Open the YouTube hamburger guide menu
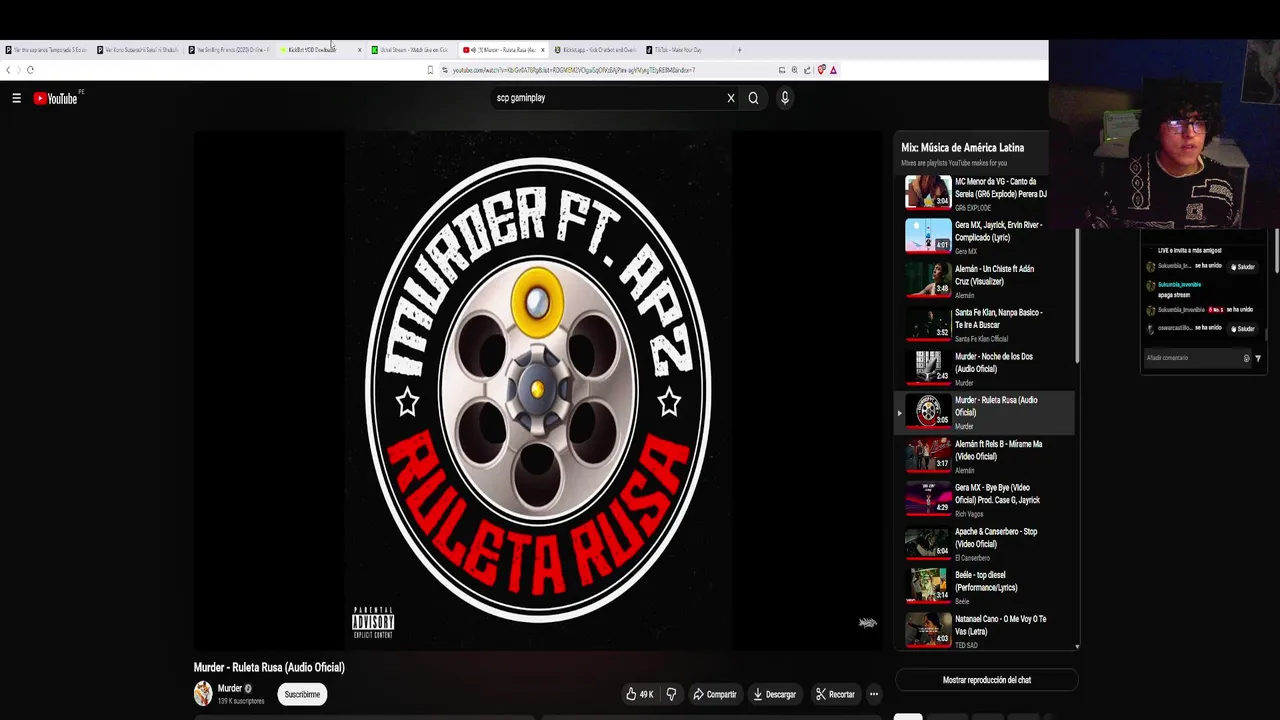 [16, 98]
